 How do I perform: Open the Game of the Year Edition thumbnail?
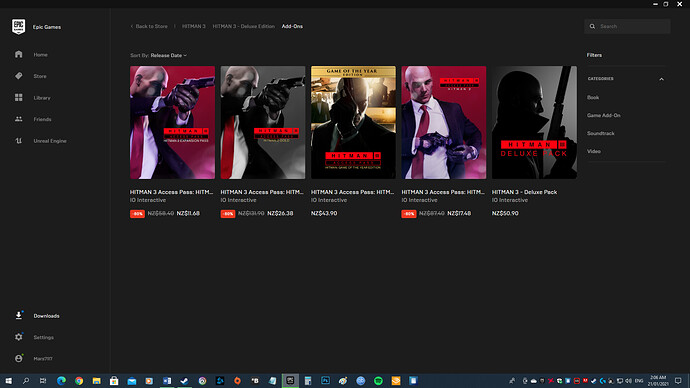point(353,122)
